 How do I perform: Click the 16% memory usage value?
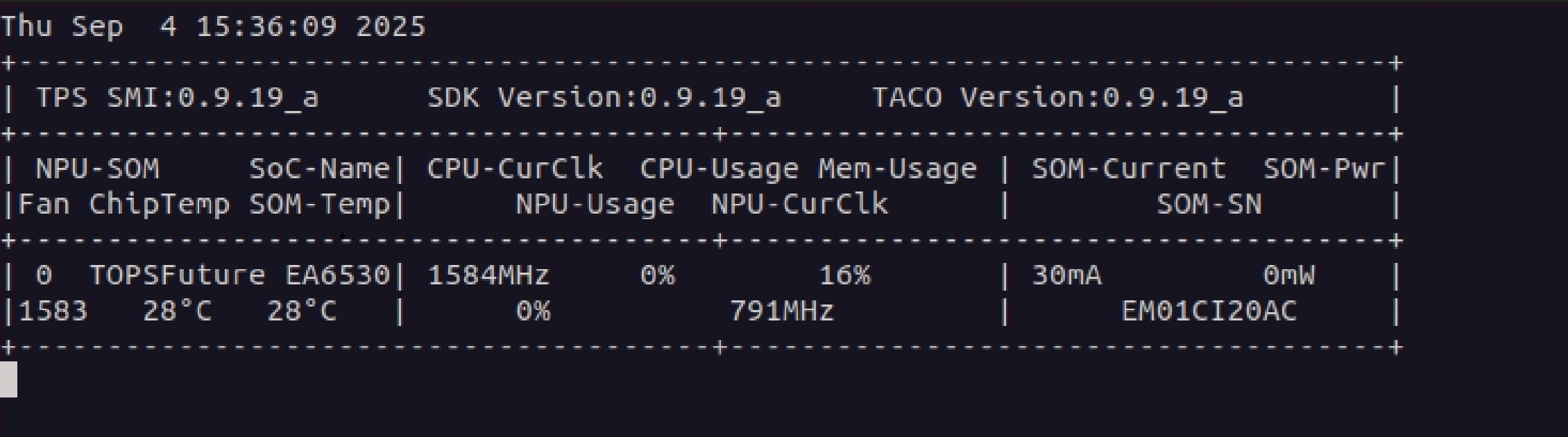coord(844,275)
